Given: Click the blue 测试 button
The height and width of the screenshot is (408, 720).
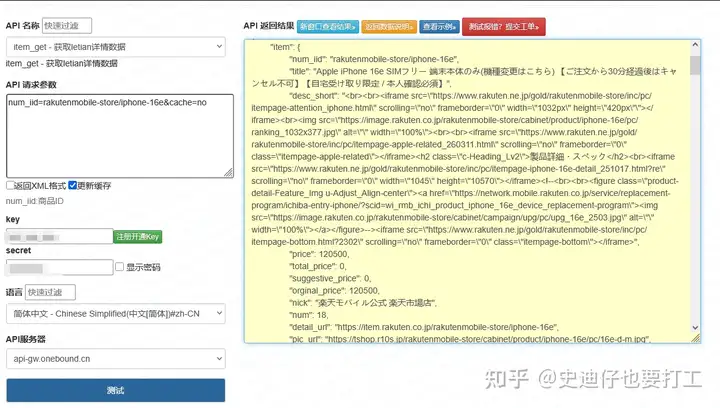Looking at the screenshot, I should tap(116, 391).
